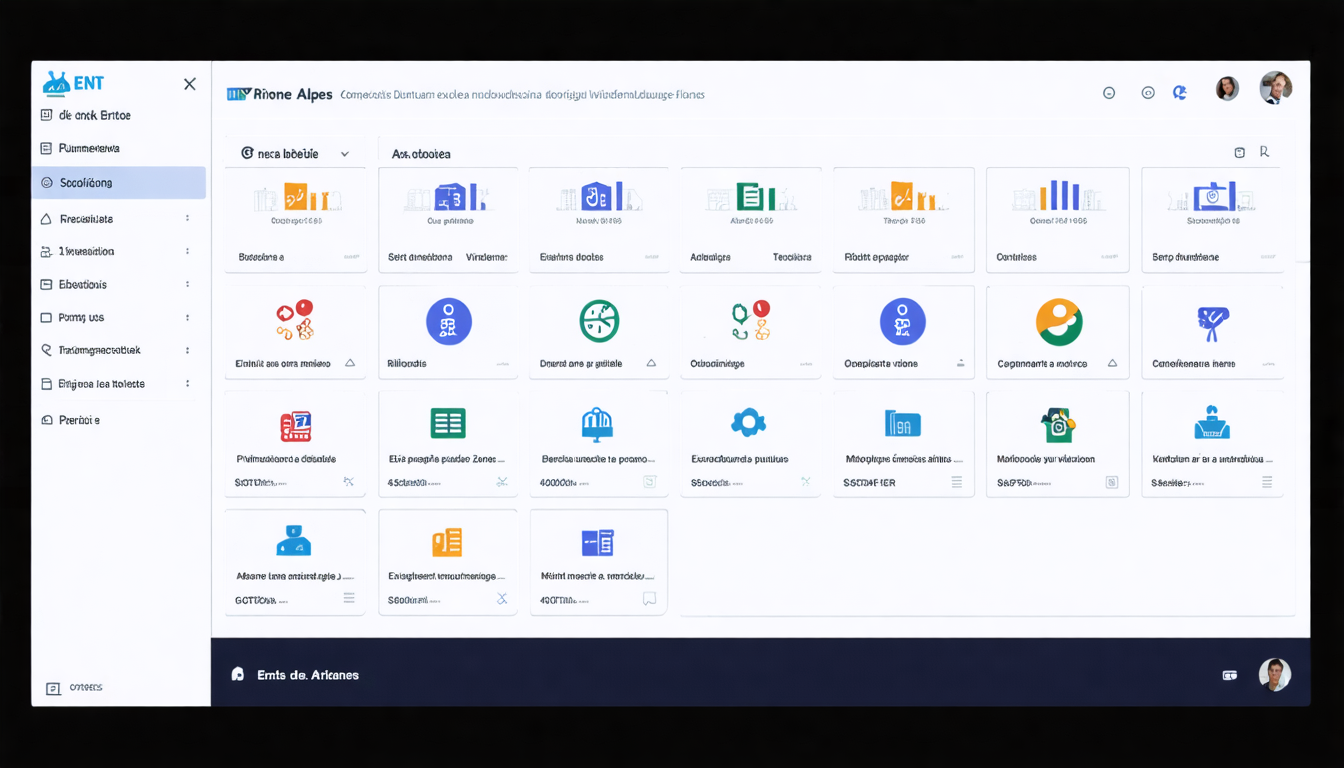Expand the '1iwuesition' sidebar item via its dots
The width and height of the screenshot is (1344, 768).
187,251
